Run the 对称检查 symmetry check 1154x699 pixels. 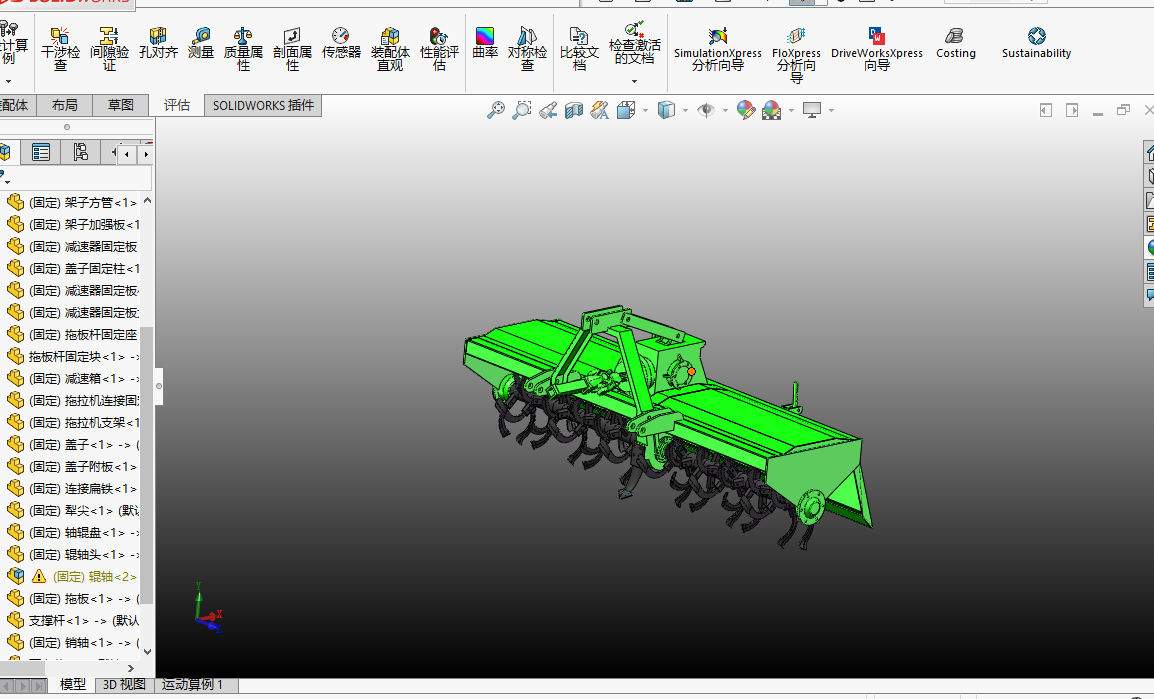(x=527, y=49)
